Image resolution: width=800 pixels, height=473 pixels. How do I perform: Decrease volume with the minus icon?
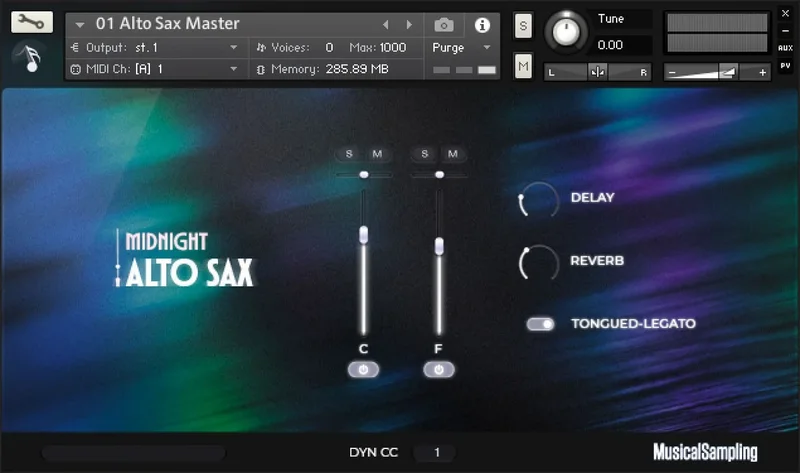[x=672, y=72]
